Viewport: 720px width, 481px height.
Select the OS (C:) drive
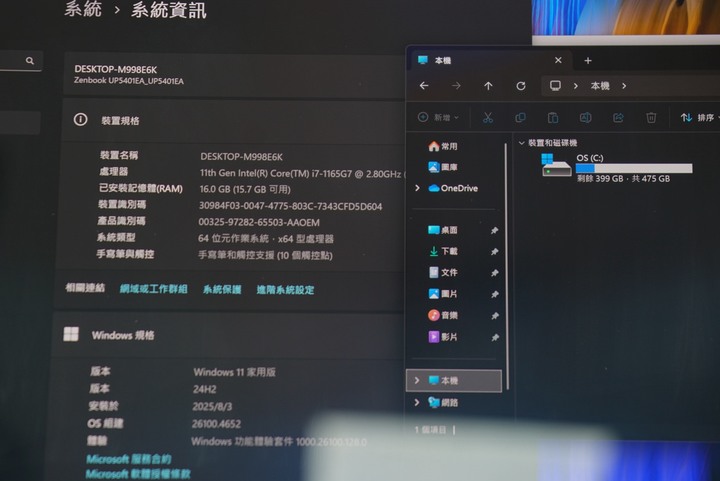tap(617, 168)
